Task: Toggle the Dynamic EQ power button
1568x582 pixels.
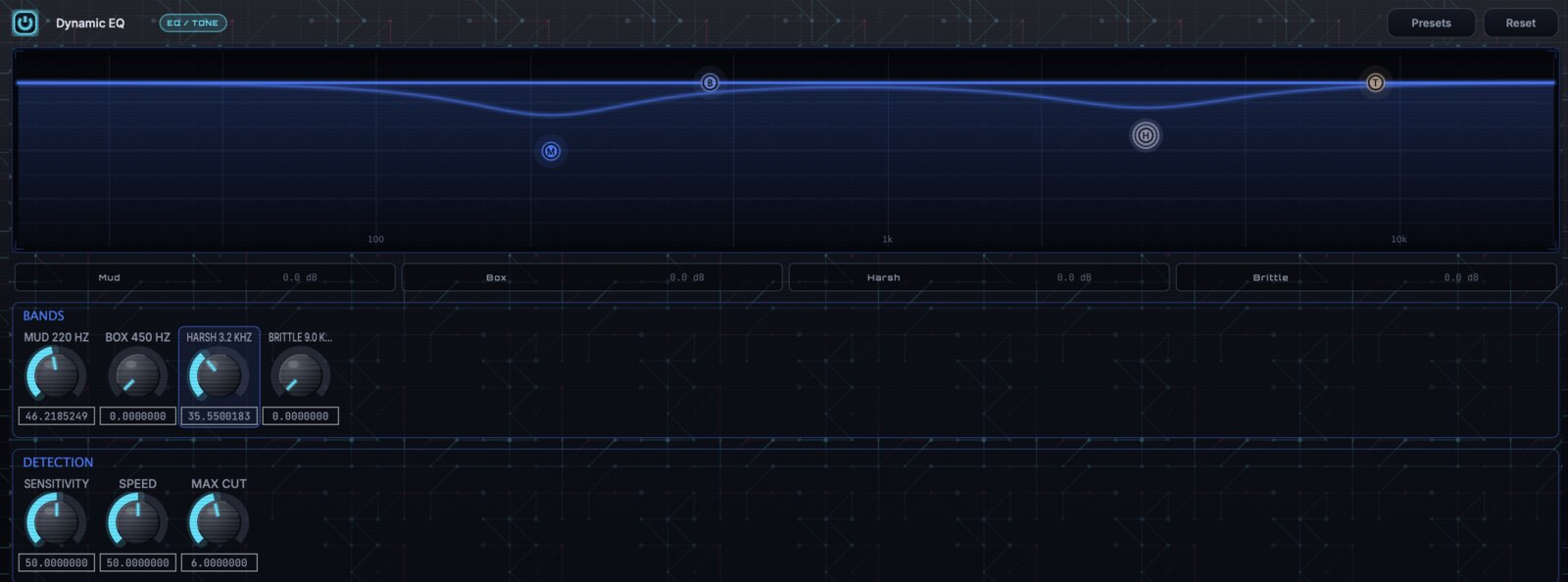Action: (25, 23)
